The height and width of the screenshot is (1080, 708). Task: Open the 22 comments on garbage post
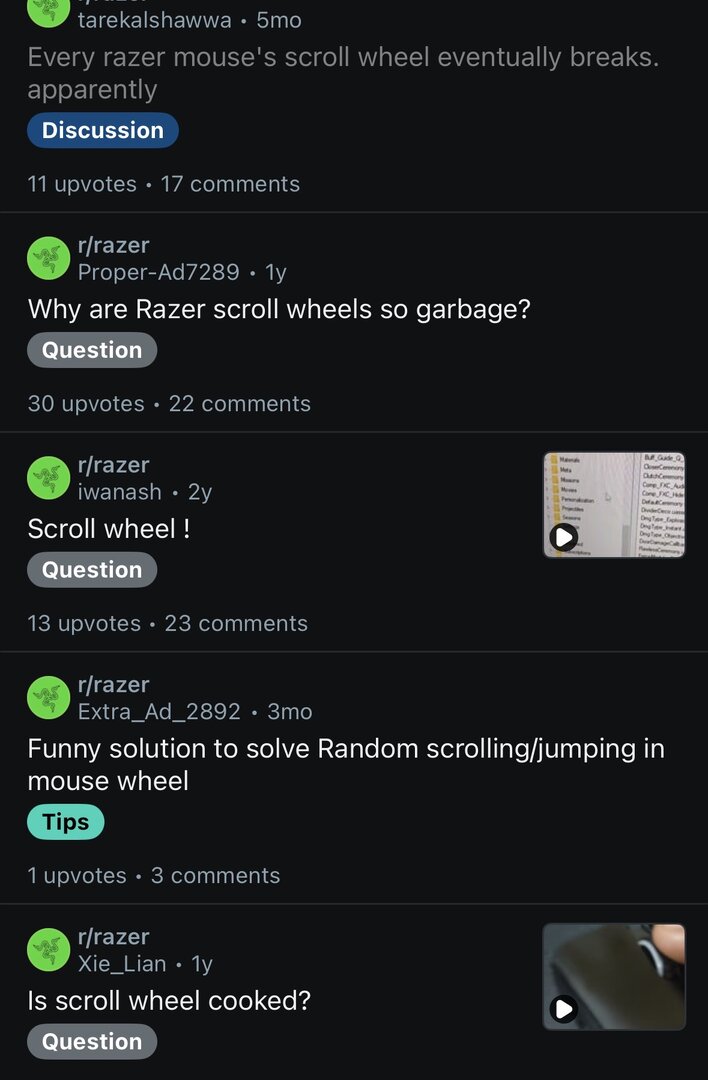tap(240, 404)
